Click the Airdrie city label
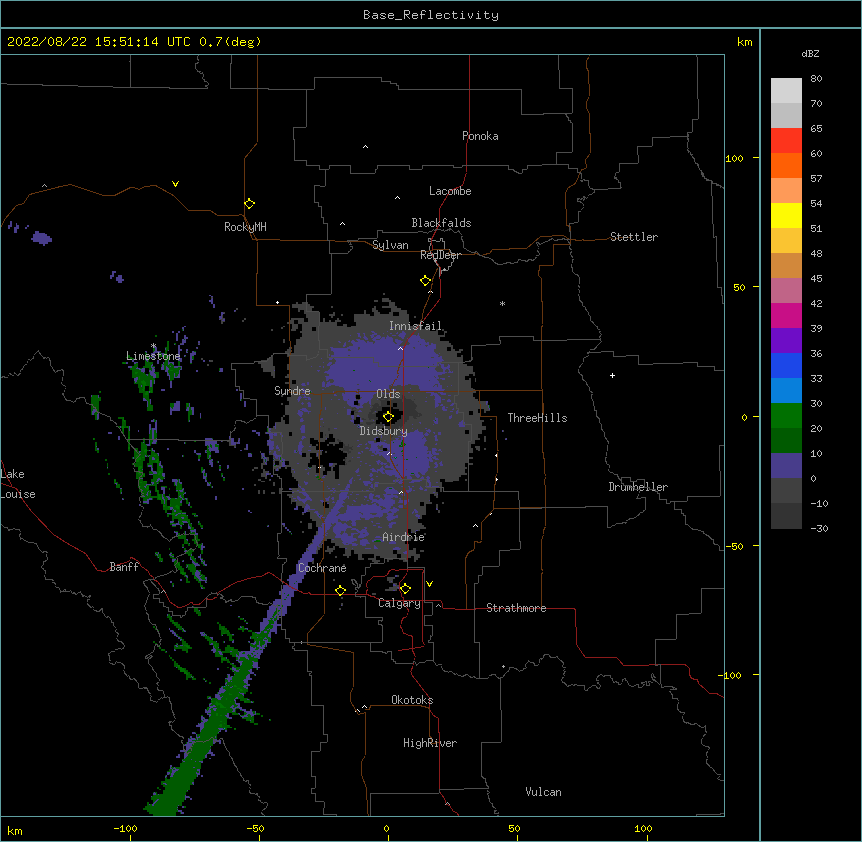 tap(404, 537)
